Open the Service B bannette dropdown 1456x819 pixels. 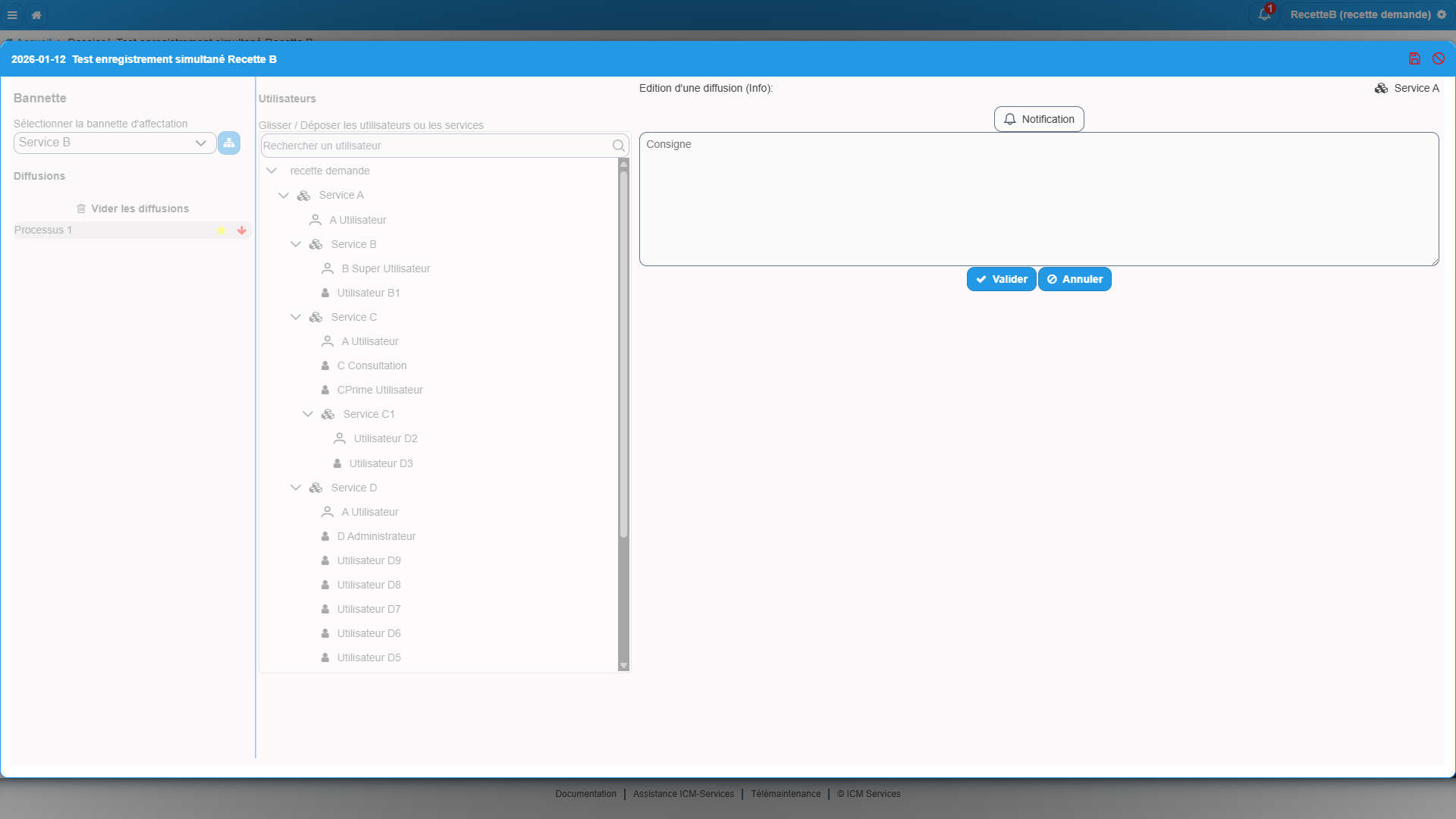(x=115, y=143)
